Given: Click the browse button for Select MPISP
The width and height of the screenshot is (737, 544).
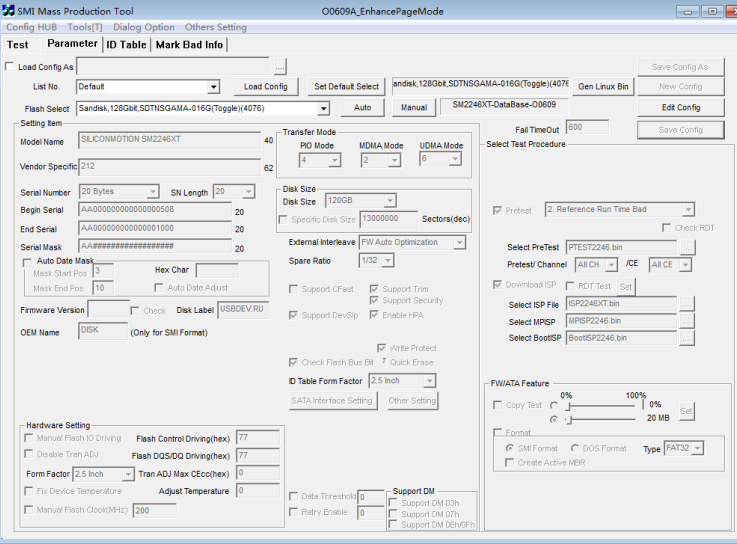Looking at the screenshot, I should (x=687, y=322).
